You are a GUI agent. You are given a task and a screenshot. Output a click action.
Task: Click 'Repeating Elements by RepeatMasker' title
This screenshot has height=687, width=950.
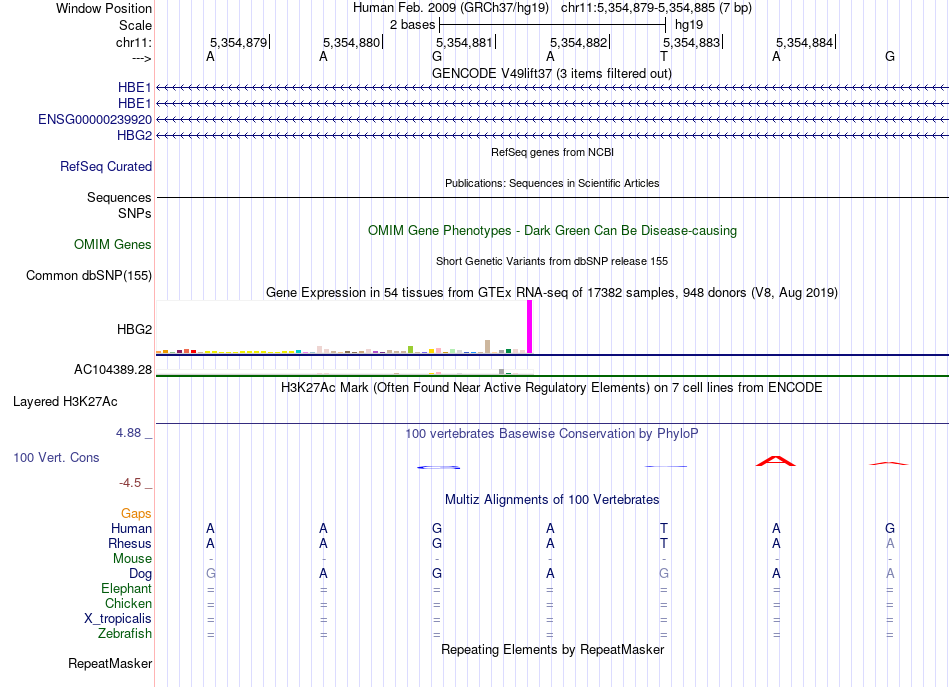(x=552, y=649)
